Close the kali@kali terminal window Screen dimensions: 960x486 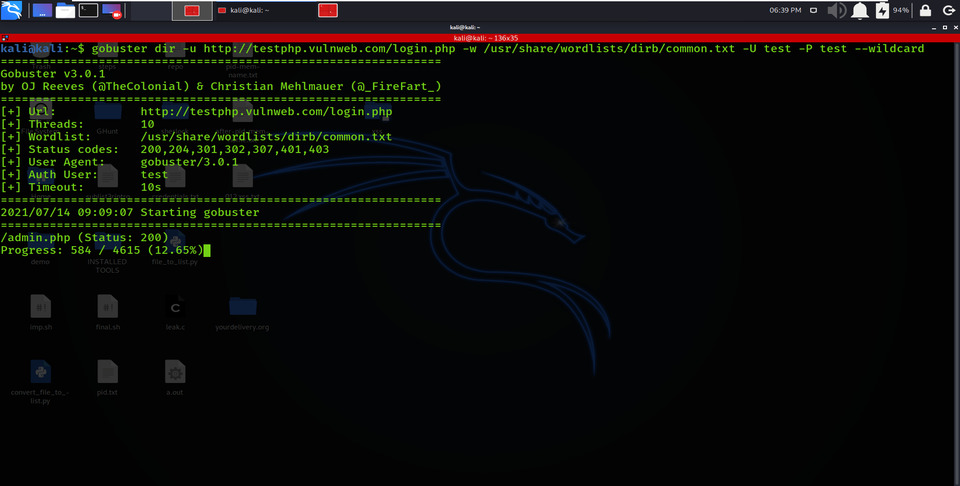coord(954,28)
